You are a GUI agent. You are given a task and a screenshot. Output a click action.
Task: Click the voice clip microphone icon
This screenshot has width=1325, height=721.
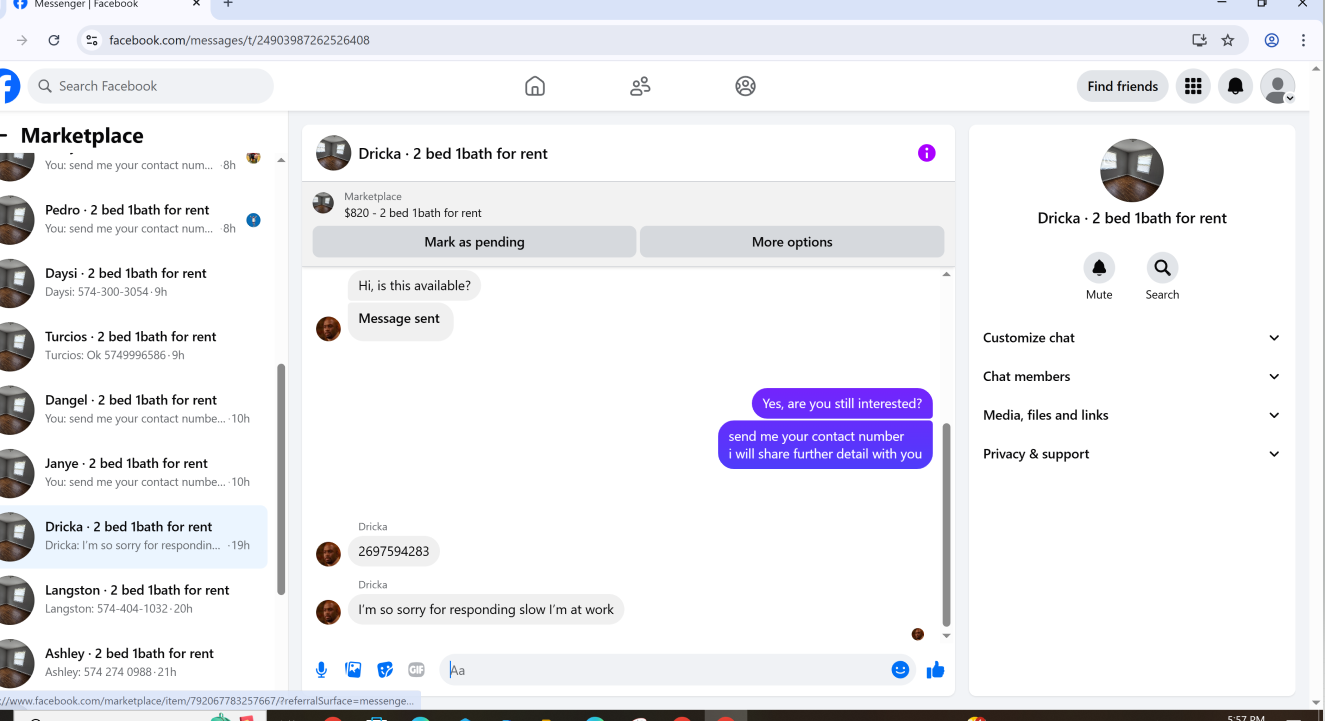(322, 670)
